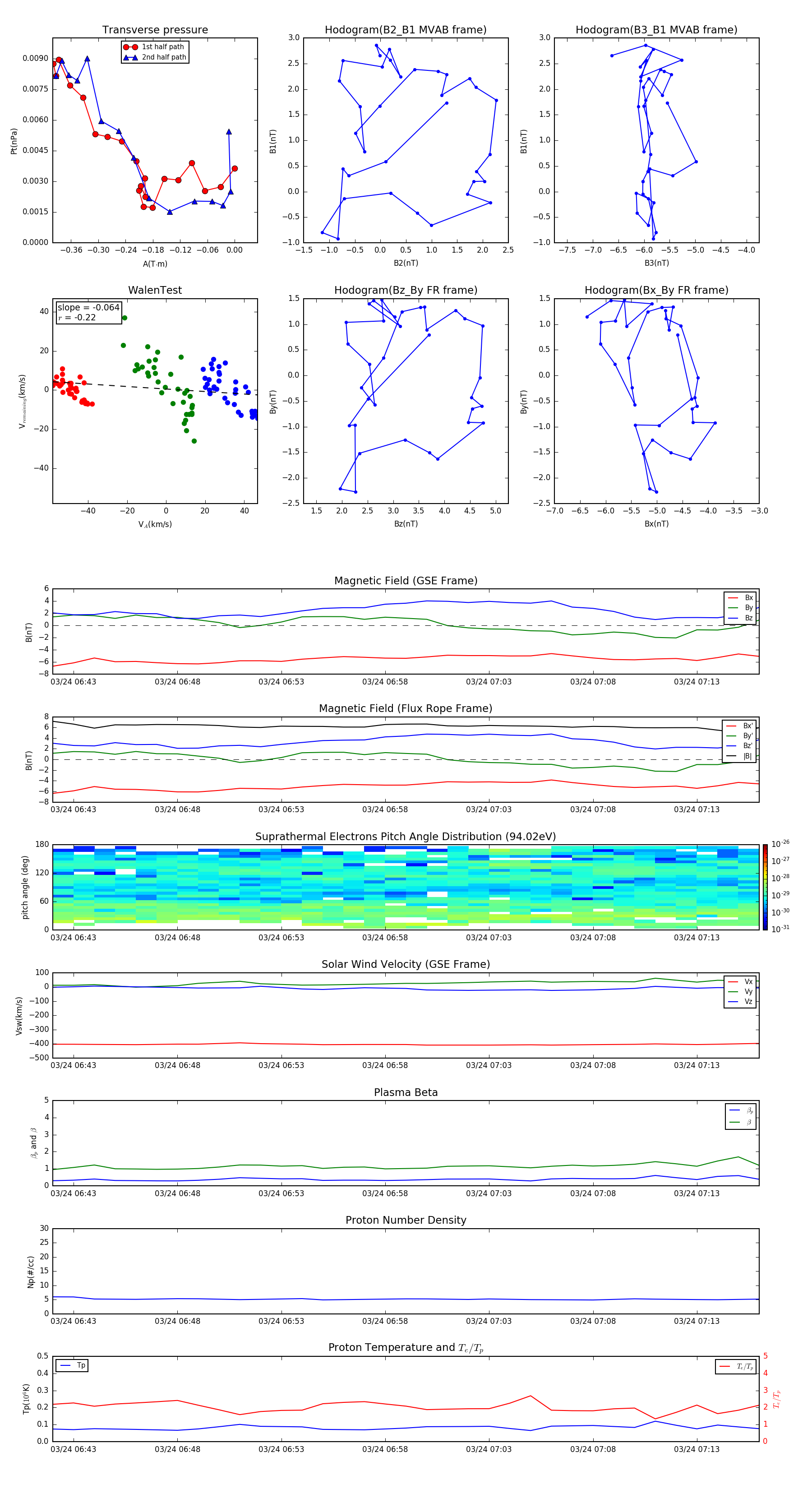Click the 'Magnetic Field (GSE Frame)' title
Viewport: 812px width, 1489px height.
[406, 581]
